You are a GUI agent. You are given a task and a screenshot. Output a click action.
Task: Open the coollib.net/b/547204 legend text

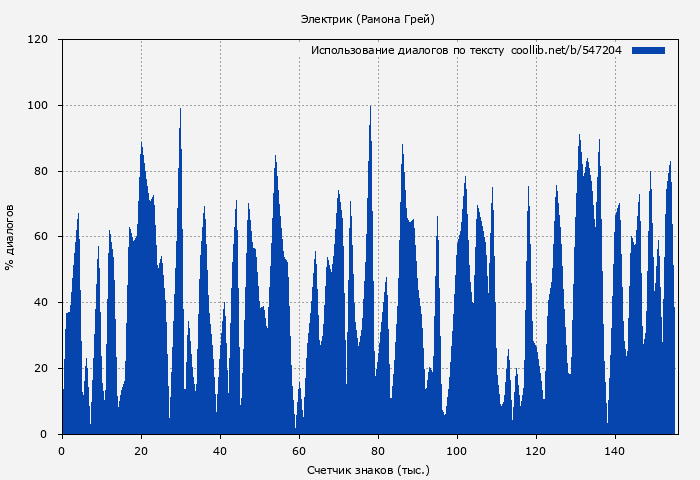tap(566, 50)
